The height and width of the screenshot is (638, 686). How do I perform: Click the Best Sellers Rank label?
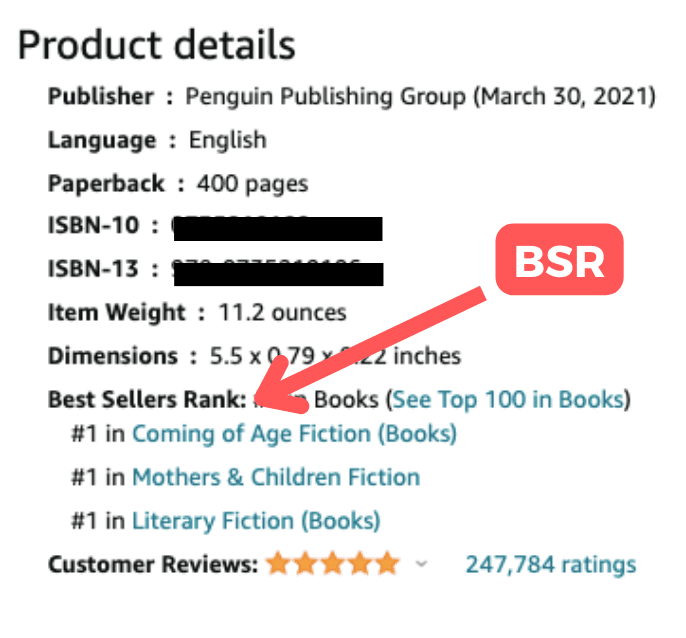[147, 400]
